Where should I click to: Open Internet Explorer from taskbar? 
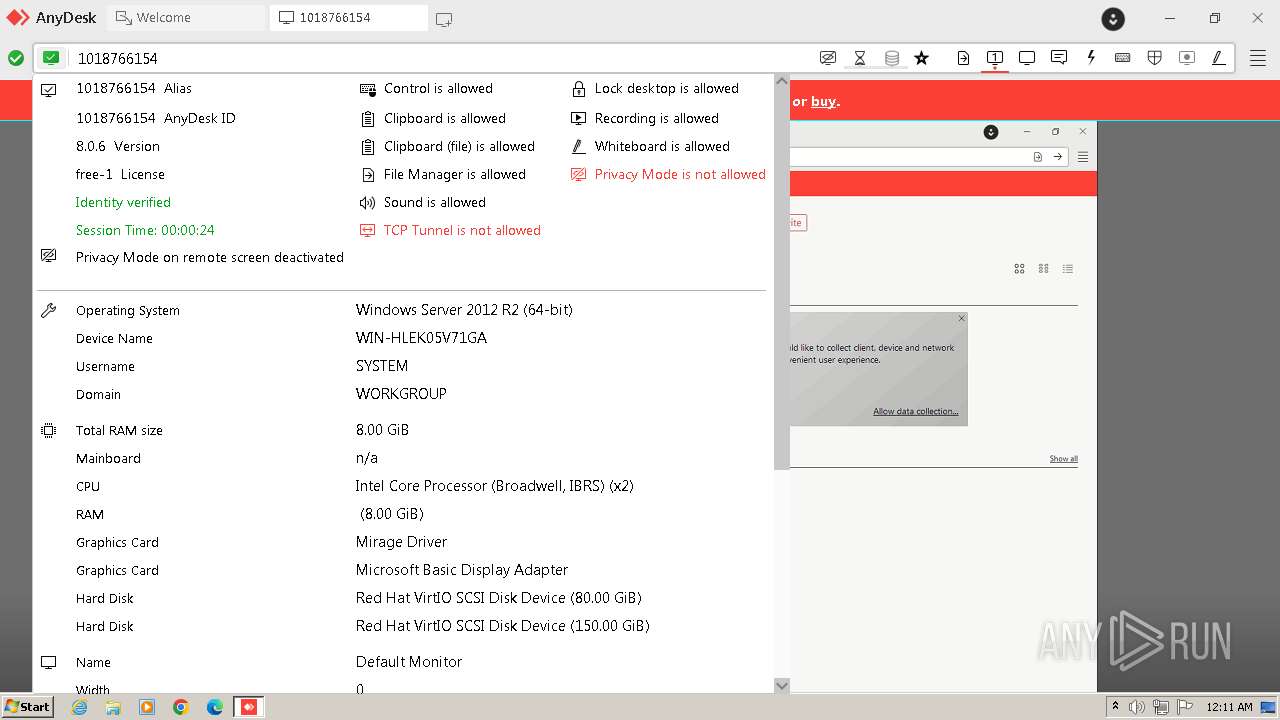pyautogui.click(x=80, y=707)
